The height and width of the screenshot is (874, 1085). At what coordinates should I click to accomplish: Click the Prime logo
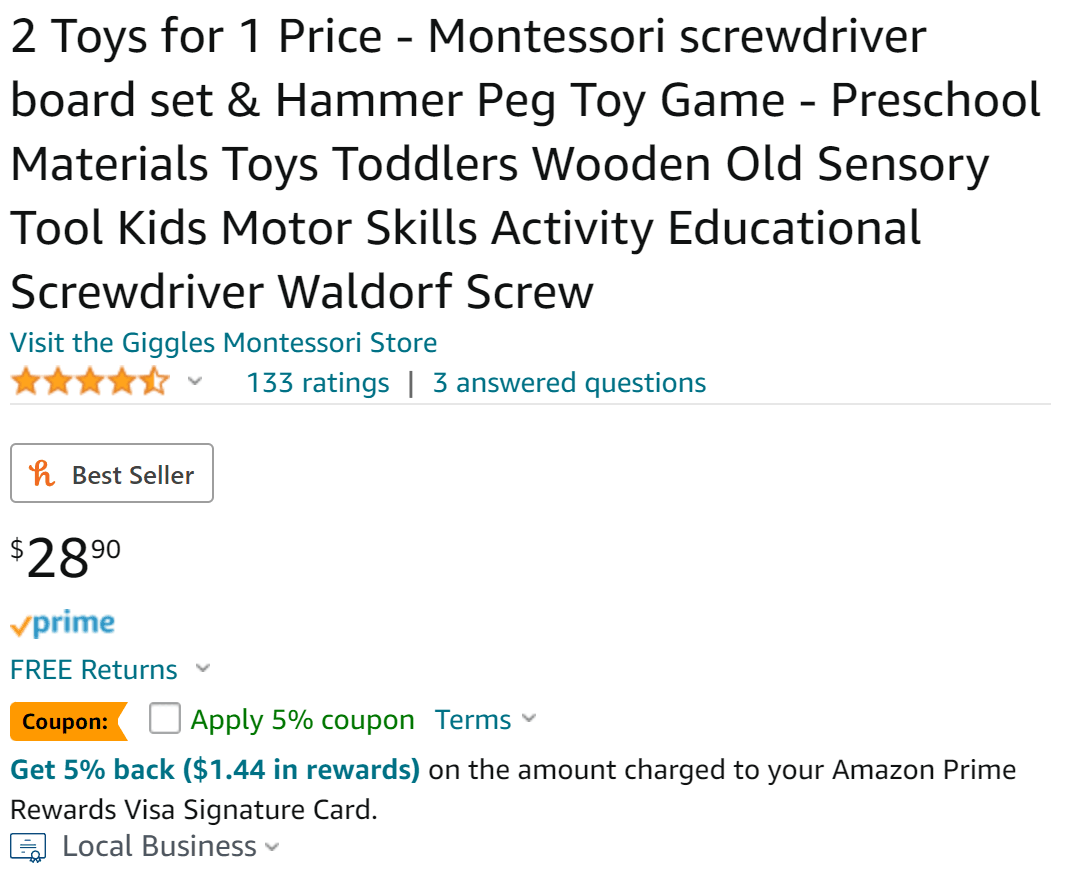[x=62, y=624]
